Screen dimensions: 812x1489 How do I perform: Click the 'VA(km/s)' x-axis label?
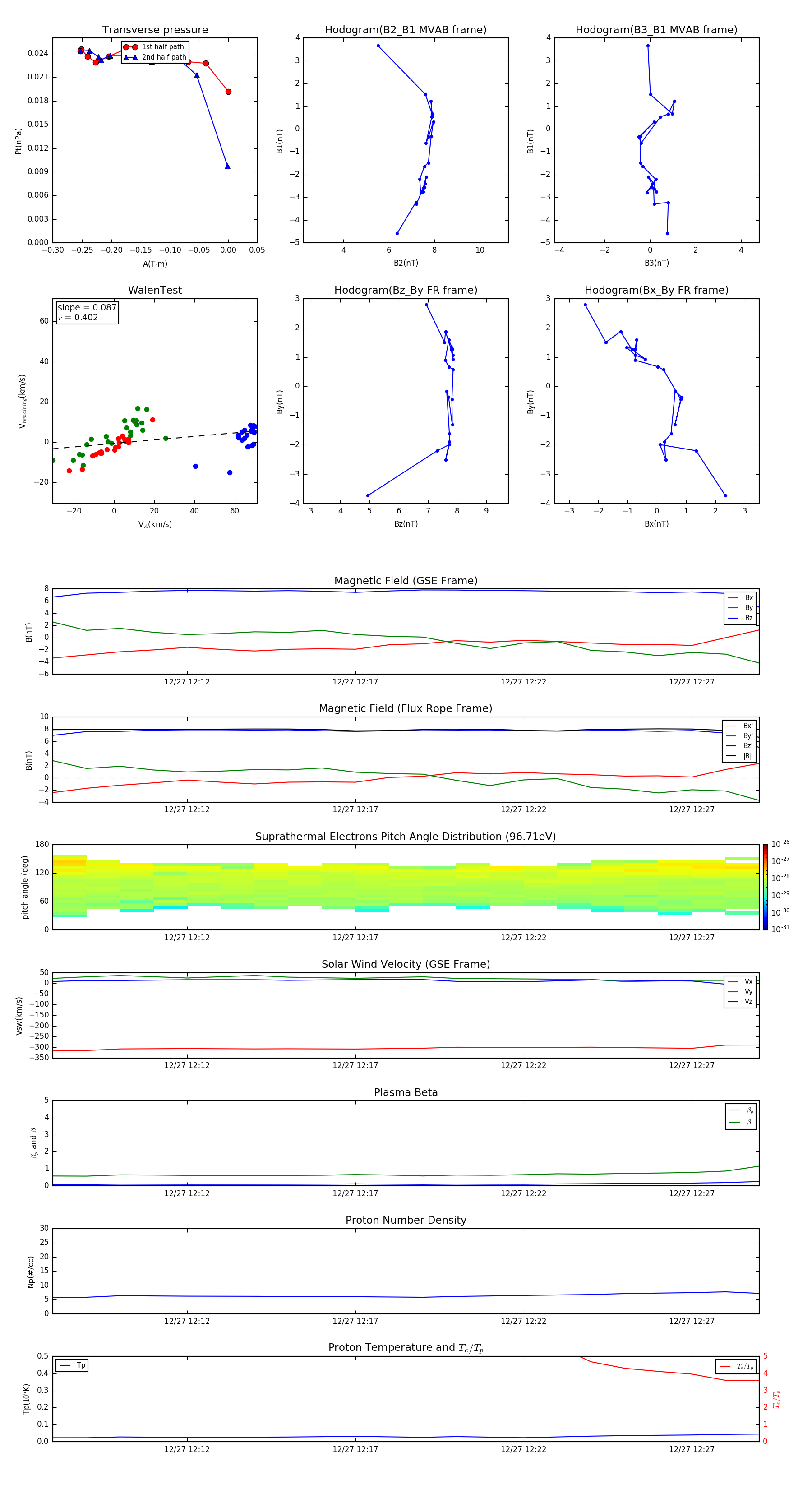click(155, 525)
